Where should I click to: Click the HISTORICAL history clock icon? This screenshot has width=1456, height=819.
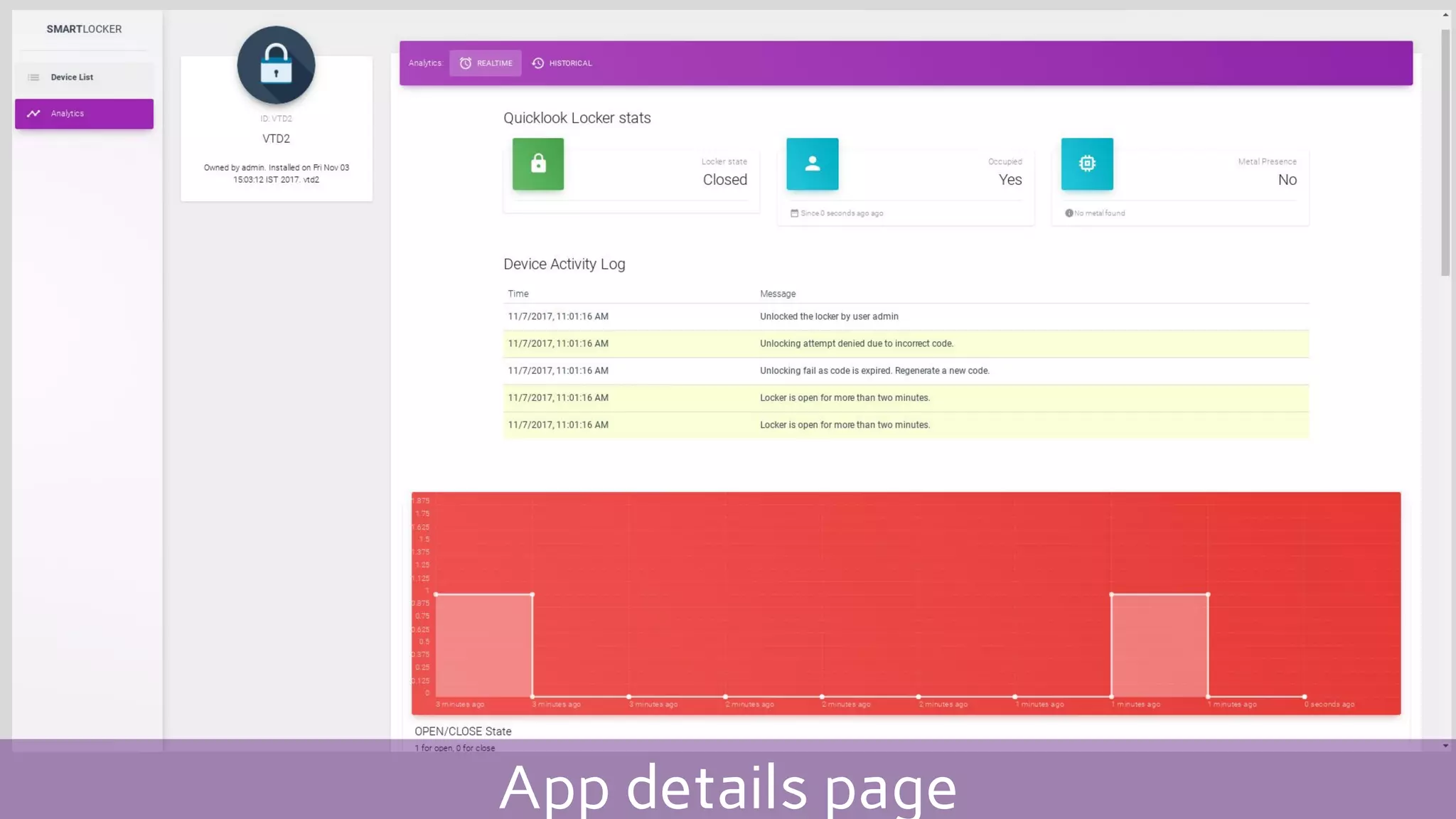click(x=538, y=63)
